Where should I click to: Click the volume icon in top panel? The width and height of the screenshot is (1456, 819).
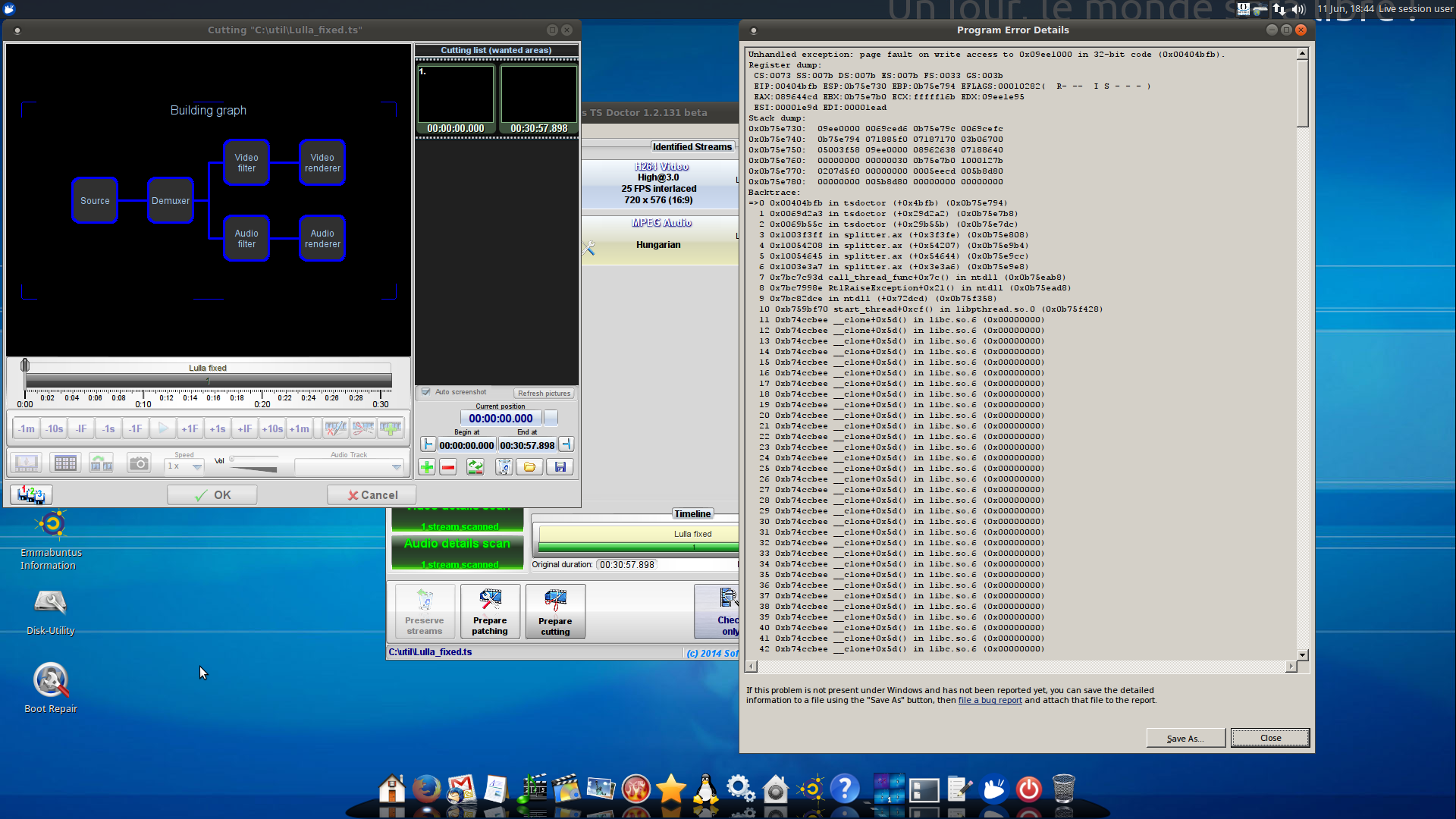click(x=1298, y=9)
